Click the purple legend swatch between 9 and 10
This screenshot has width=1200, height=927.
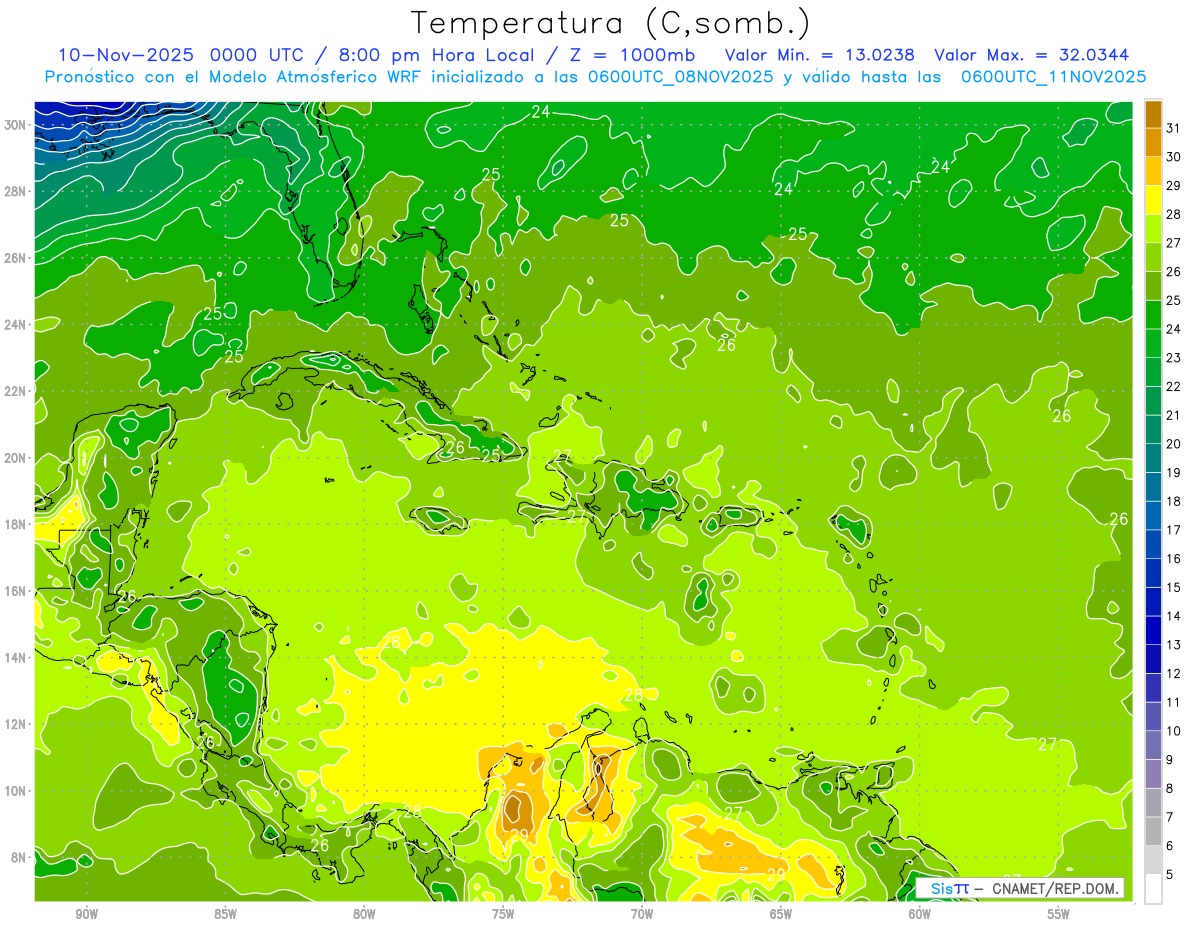[1153, 745]
